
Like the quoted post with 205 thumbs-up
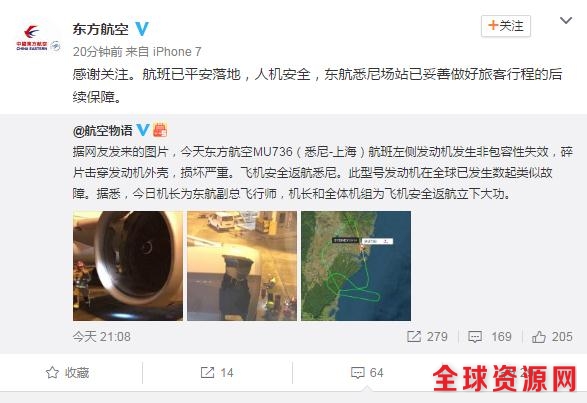click(x=539, y=337)
